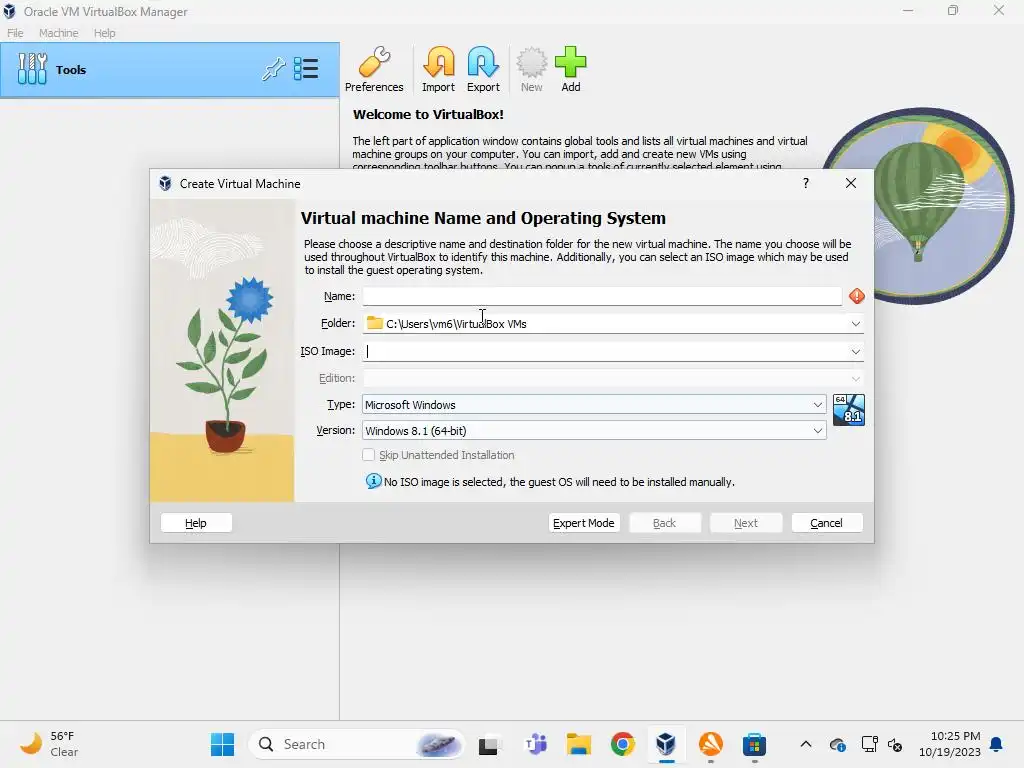Click the red warning icon beside Name
This screenshot has height=768, width=1024.
pyautogui.click(x=857, y=296)
